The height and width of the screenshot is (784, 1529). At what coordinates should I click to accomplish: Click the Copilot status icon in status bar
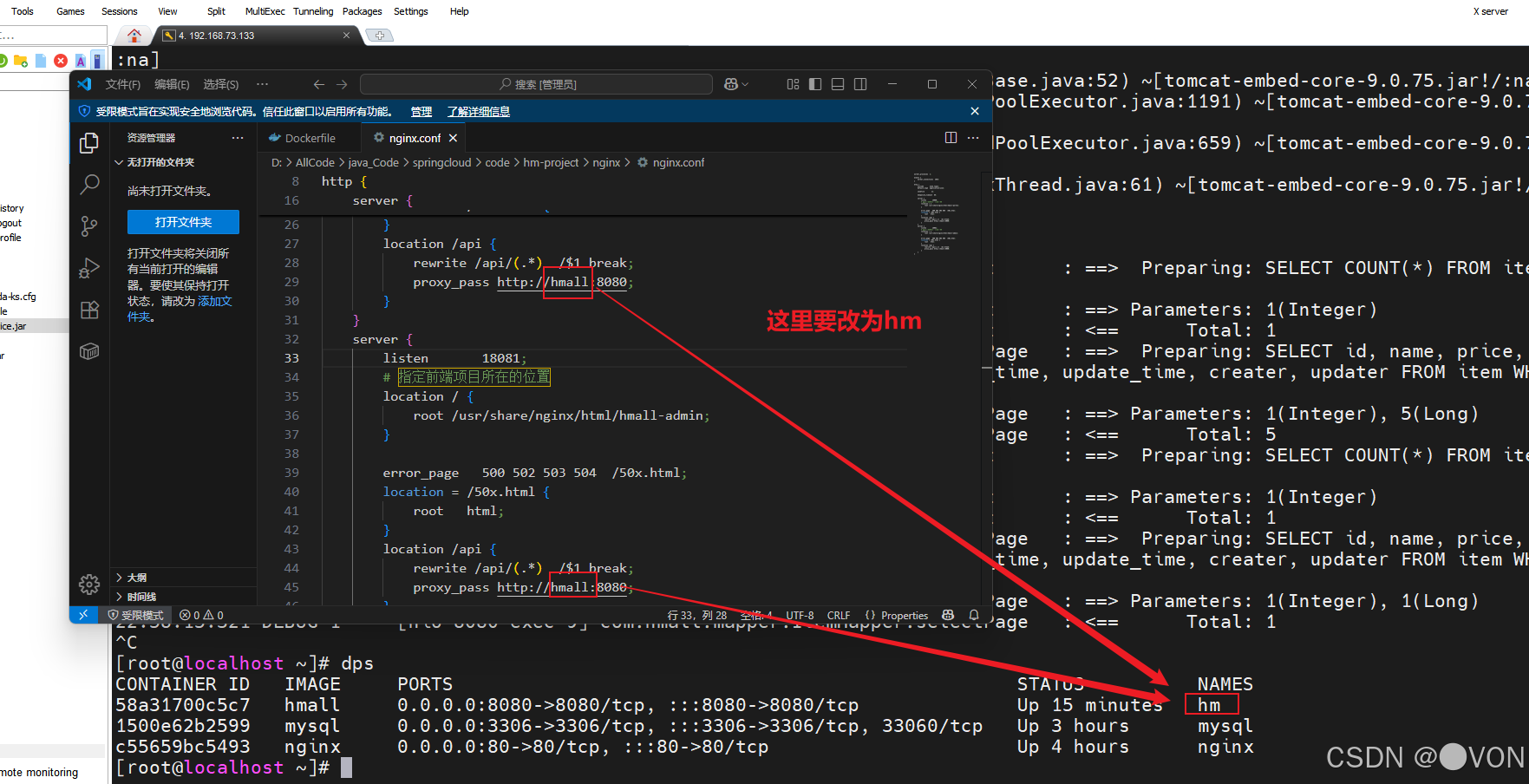tap(948, 615)
